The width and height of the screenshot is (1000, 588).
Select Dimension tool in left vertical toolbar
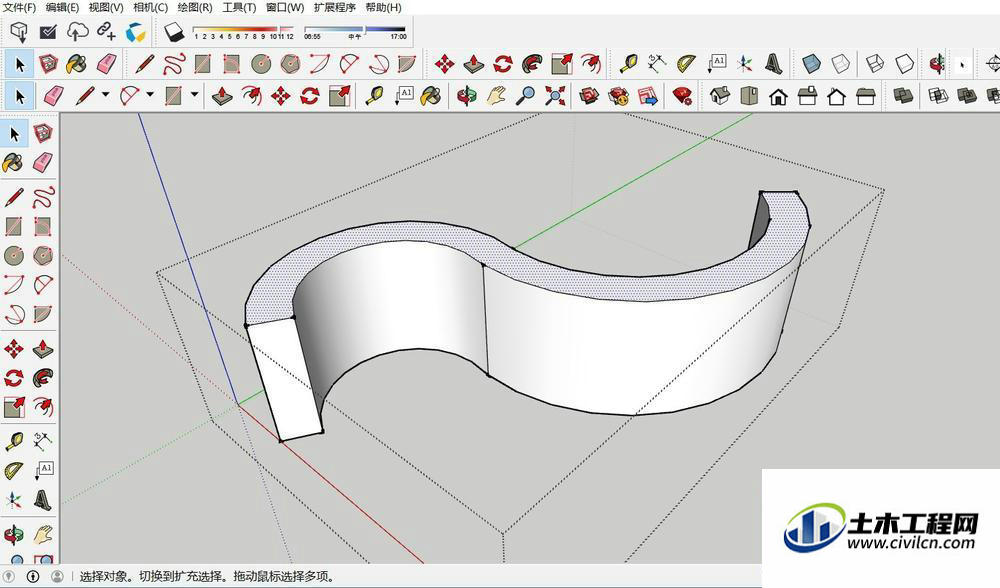point(43,441)
